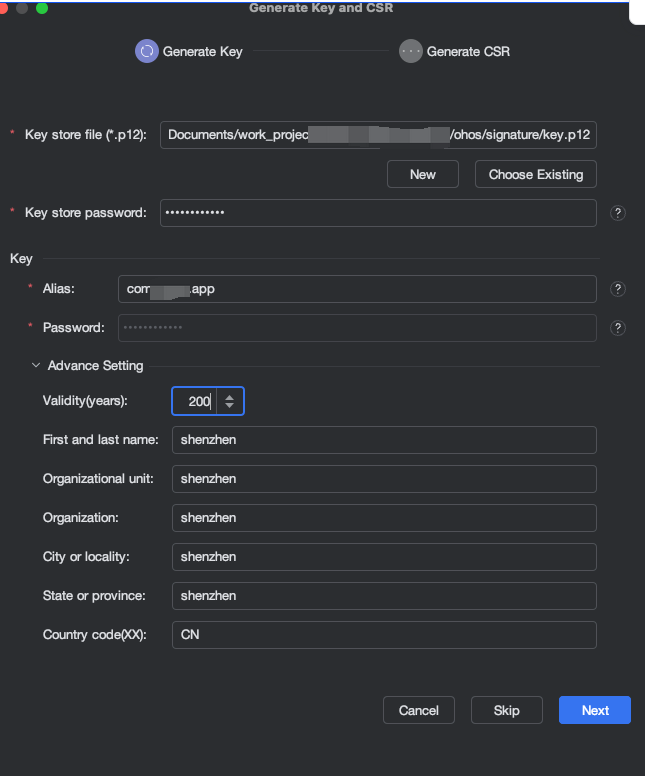
Task: Focus the State or province field
Action: click(384, 596)
